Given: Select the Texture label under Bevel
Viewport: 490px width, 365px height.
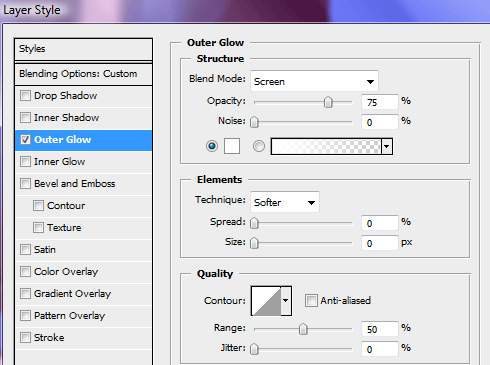Looking at the screenshot, I should pos(64,228).
